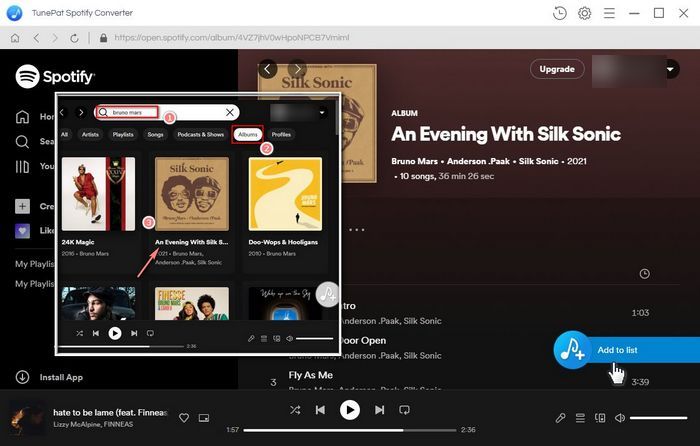Open the queue icon in main player
The height and width of the screenshot is (446, 700).
pyautogui.click(x=580, y=418)
